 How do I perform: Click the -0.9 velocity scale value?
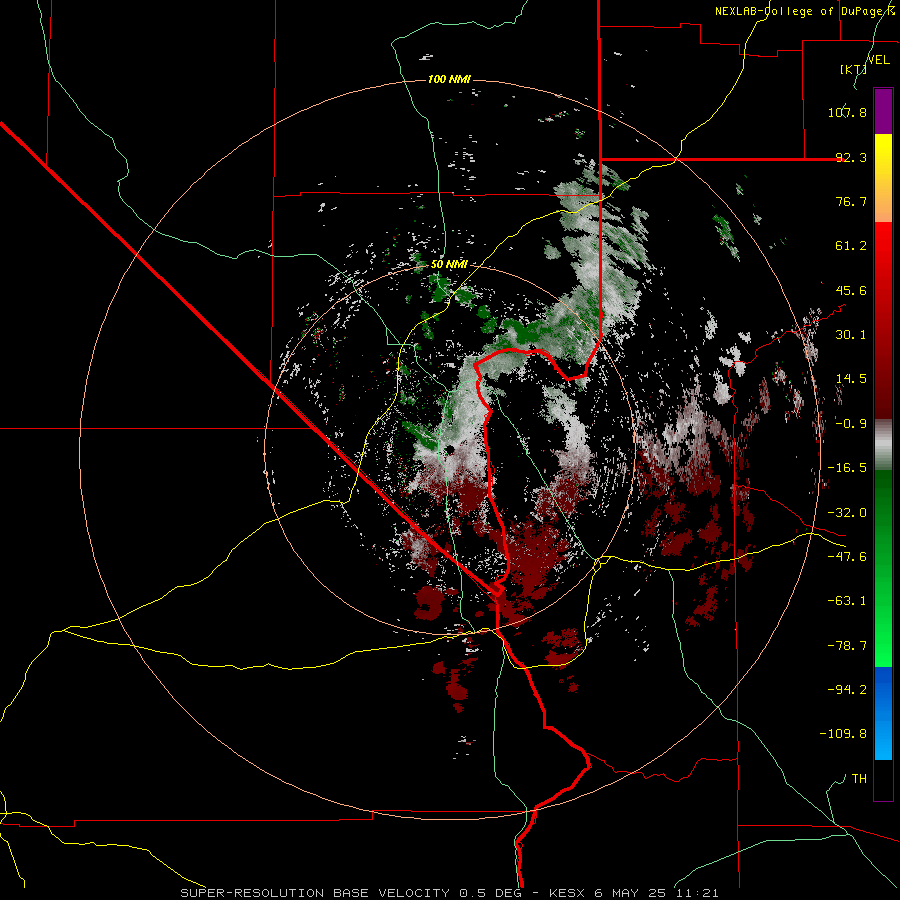click(851, 424)
